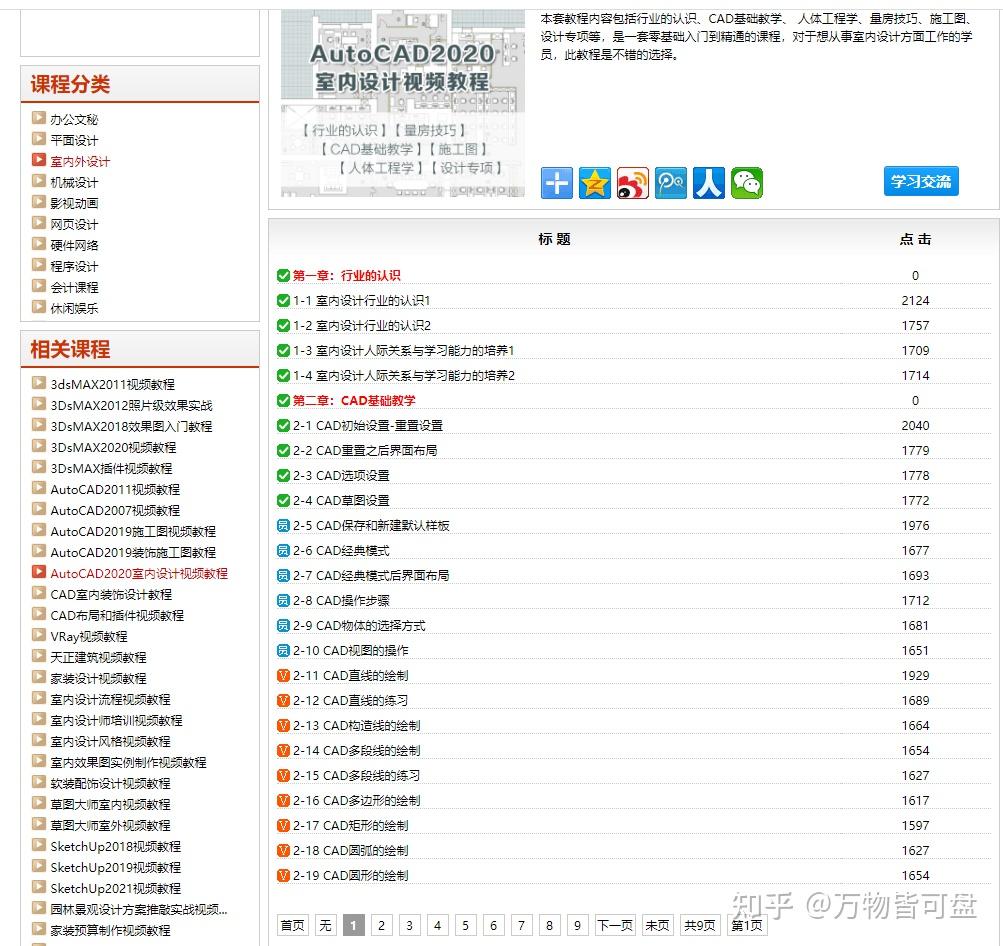Open lesson 2-1 CAD初始设置-重置设置
The height and width of the screenshot is (946, 1003).
click(x=368, y=425)
